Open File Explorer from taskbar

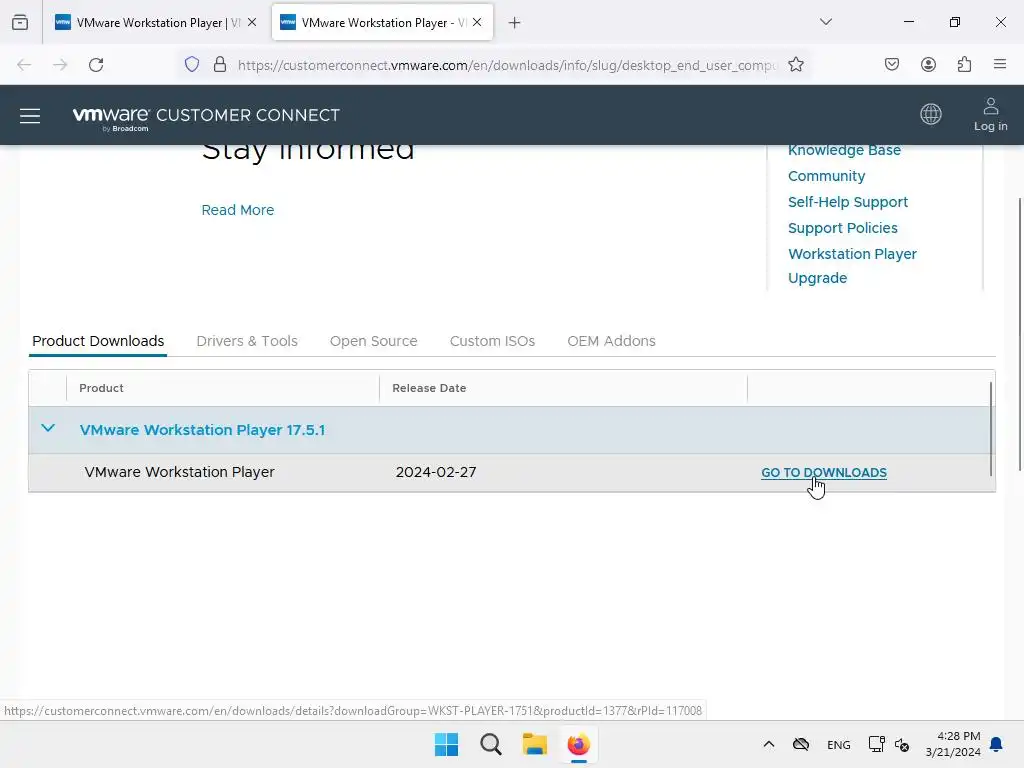534,744
